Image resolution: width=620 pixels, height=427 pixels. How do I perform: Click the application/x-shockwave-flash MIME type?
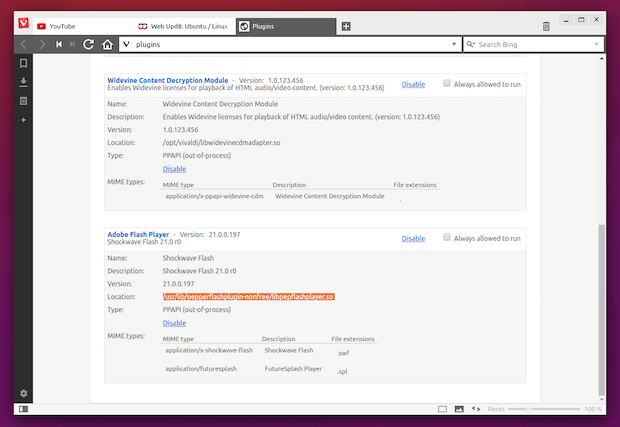click(x=209, y=350)
